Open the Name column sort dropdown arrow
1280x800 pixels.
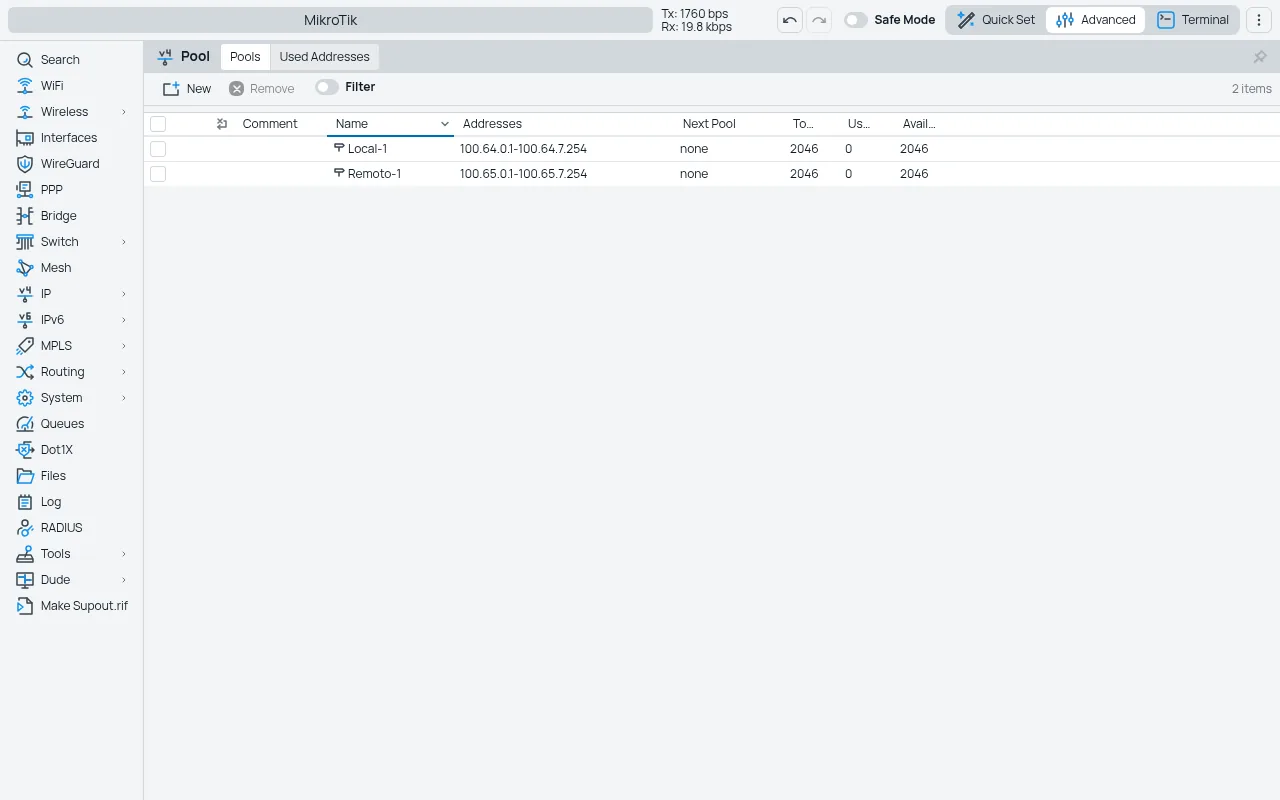click(445, 124)
